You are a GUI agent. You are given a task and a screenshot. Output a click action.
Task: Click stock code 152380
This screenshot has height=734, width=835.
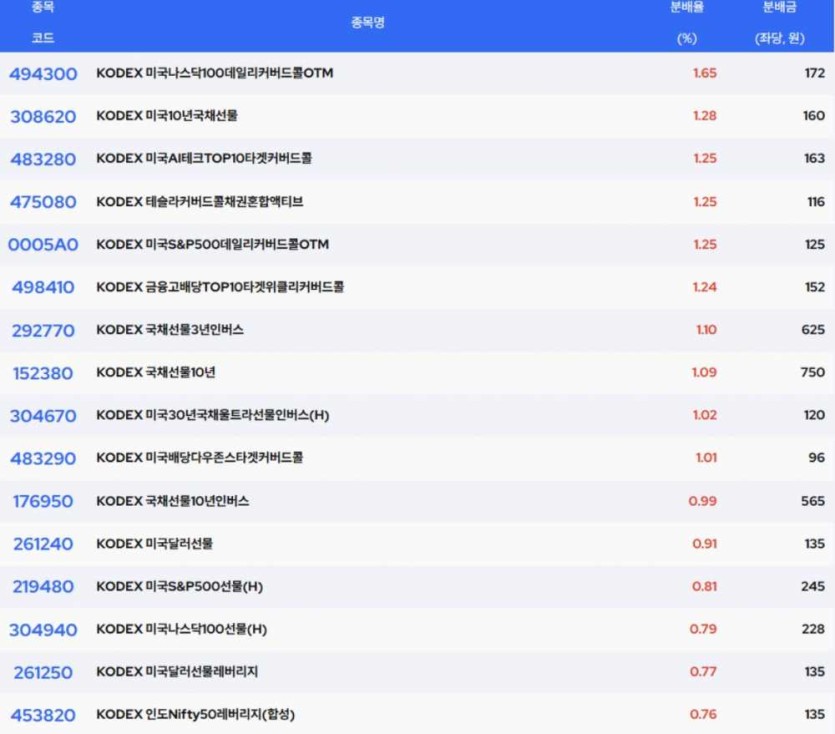point(43,373)
